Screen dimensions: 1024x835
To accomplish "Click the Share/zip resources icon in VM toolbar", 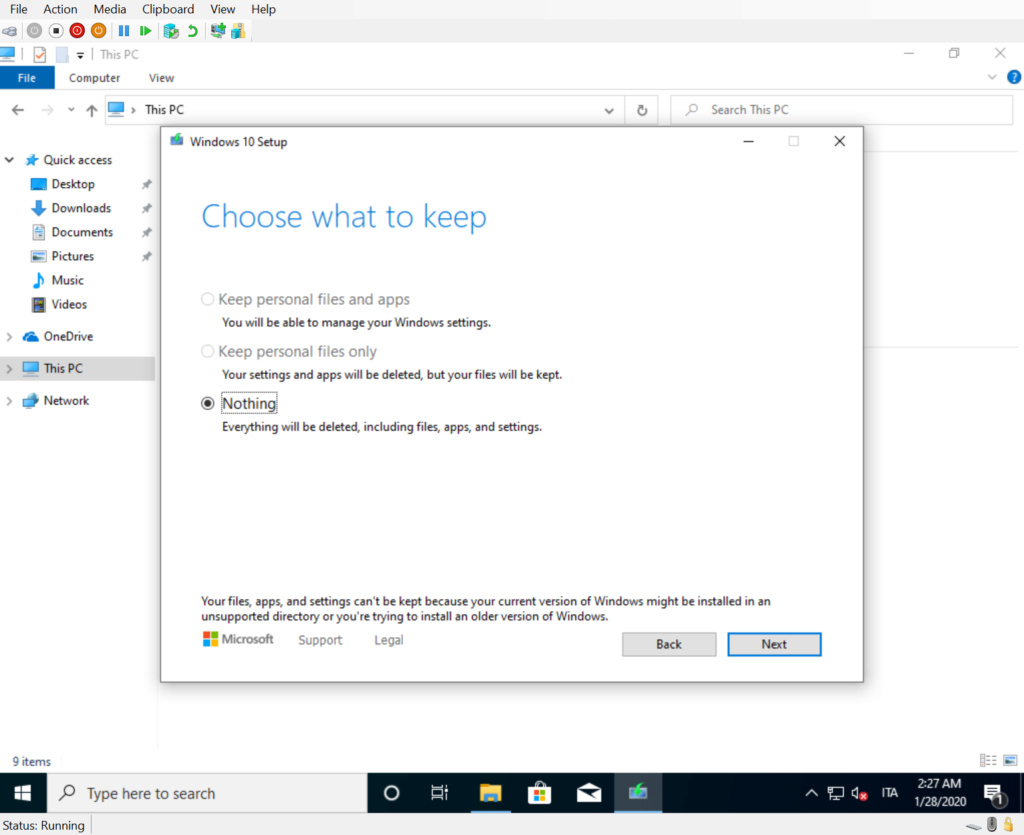I will [x=238, y=31].
